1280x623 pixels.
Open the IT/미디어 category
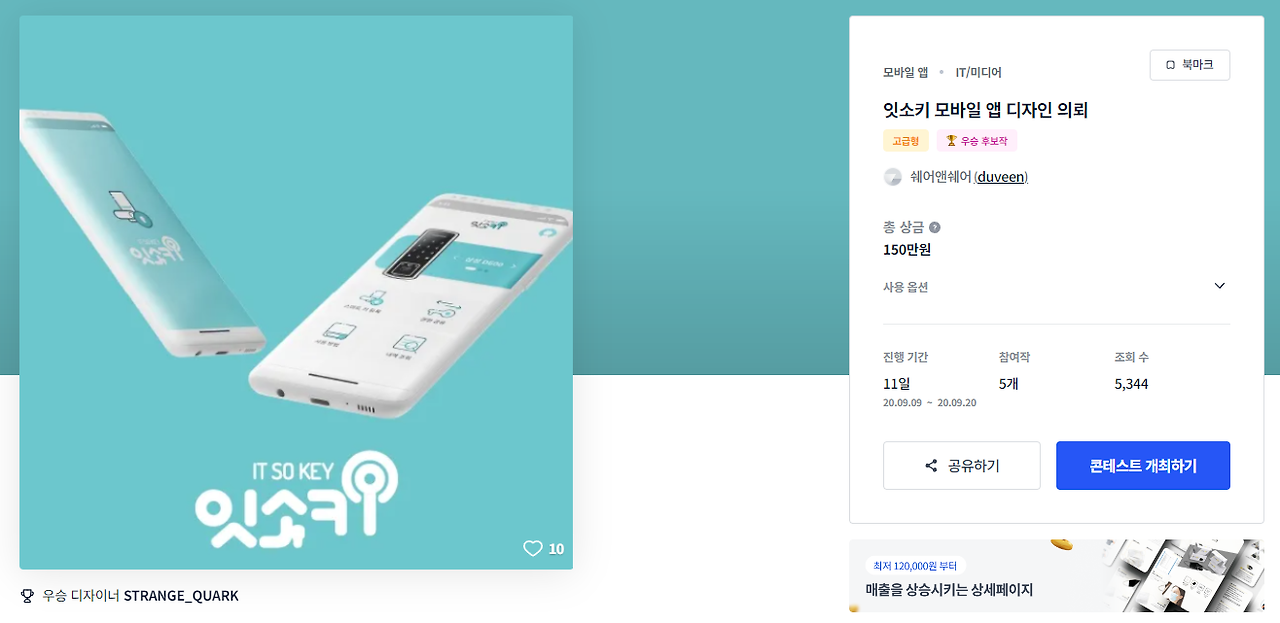978,72
